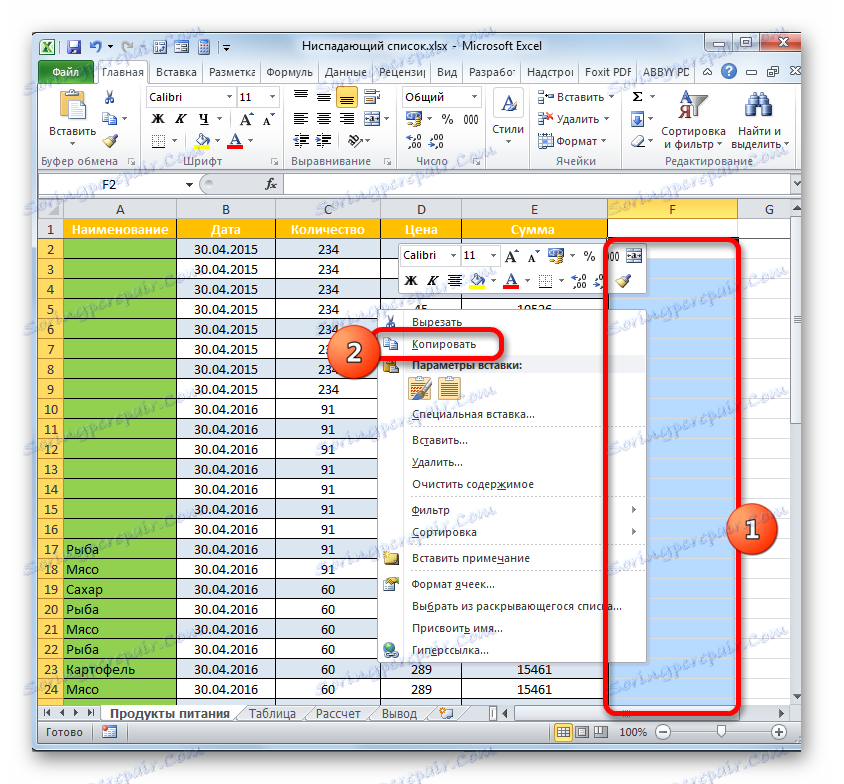Viewport: 844px width, 784px height.
Task: Click the mini toolbar format painter brush
Action: pyautogui.click(x=623, y=280)
